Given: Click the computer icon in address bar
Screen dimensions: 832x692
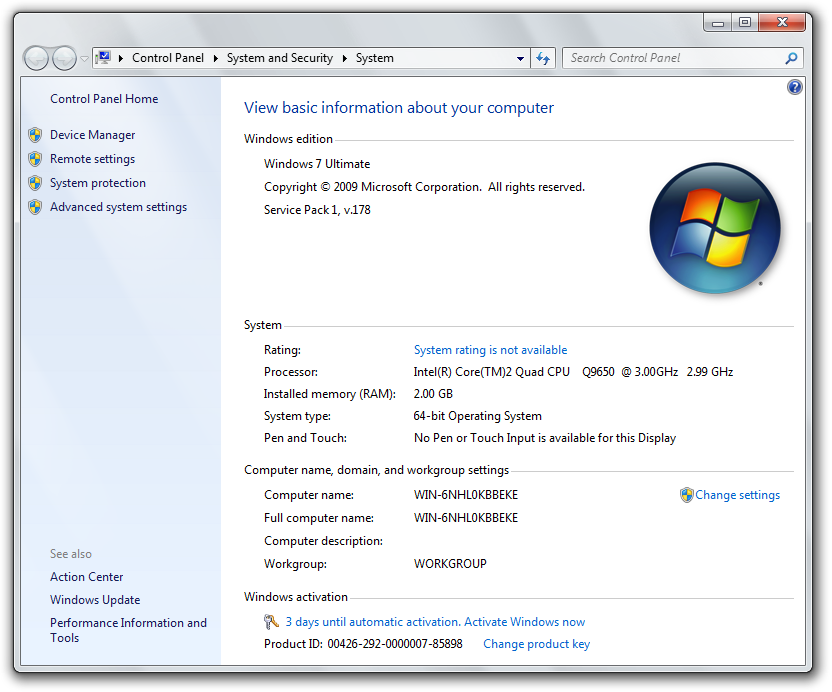Looking at the screenshot, I should click(x=104, y=58).
